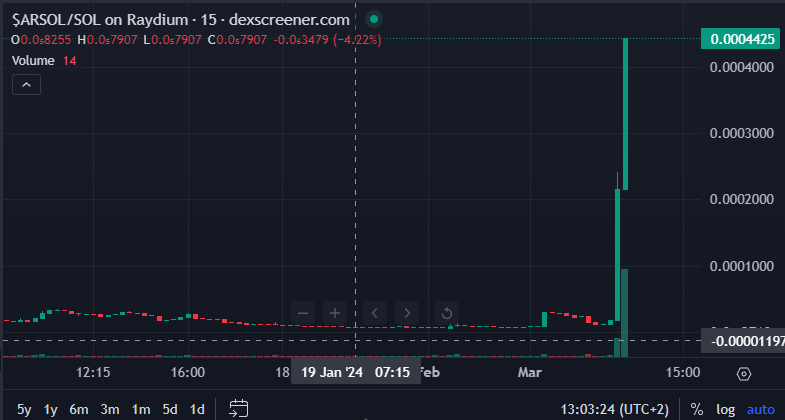Open timezone menu showing 13:03:24 (UTC+2)
The width and height of the screenshot is (785, 420).
pyautogui.click(x=614, y=409)
